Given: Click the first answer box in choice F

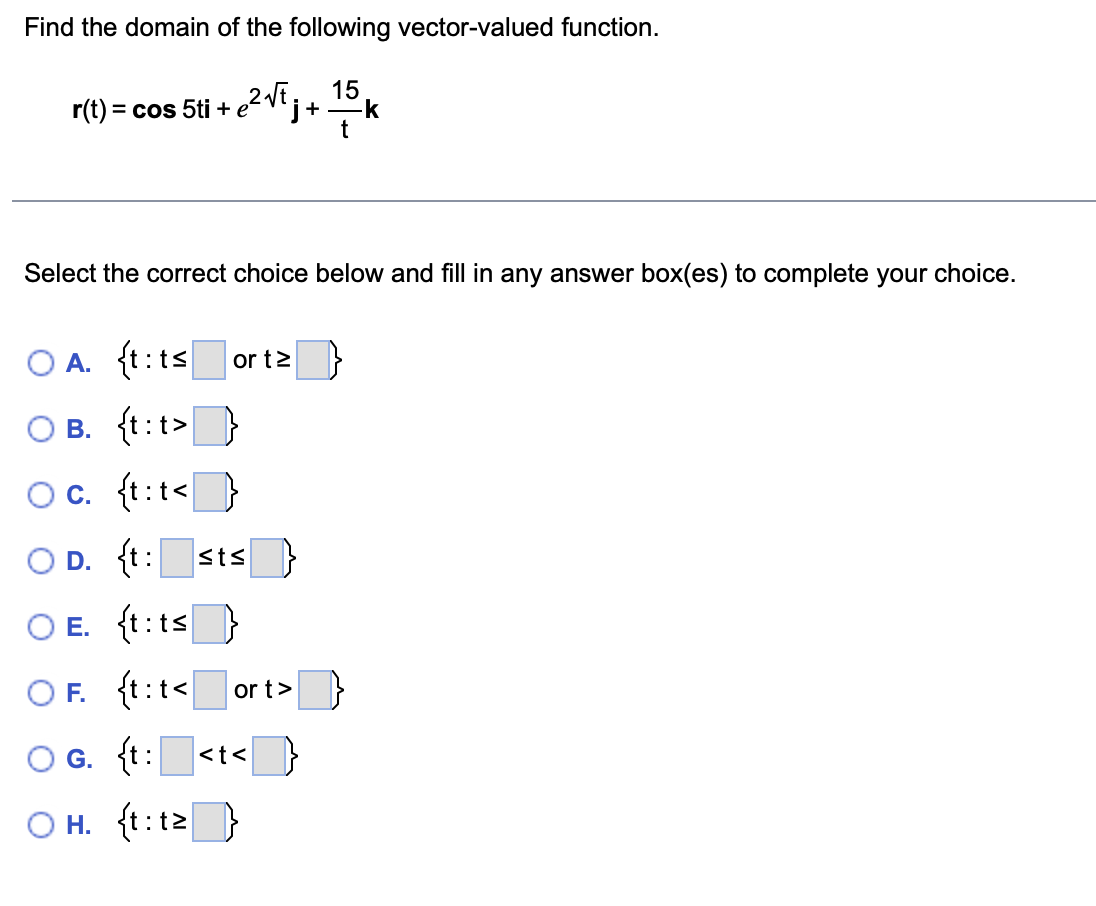Looking at the screenshot, I should coord(209,691).
